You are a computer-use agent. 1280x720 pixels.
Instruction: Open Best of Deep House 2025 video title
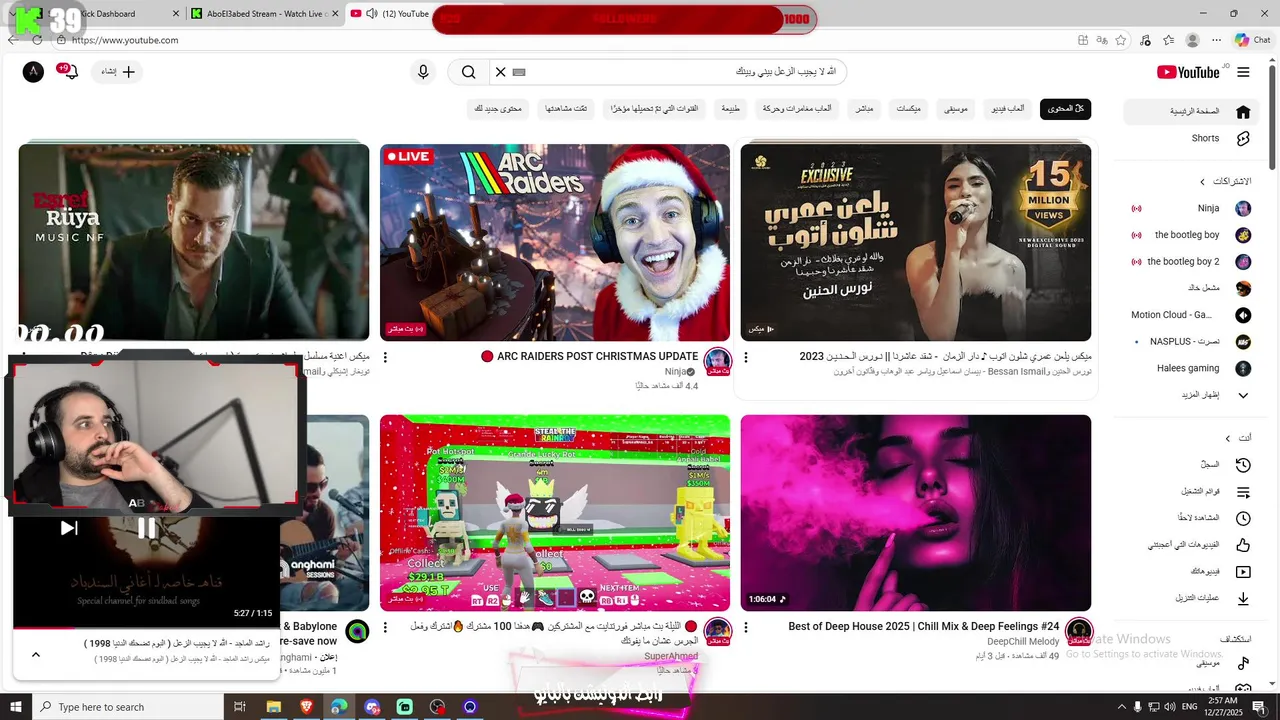(x=923, y=627)
